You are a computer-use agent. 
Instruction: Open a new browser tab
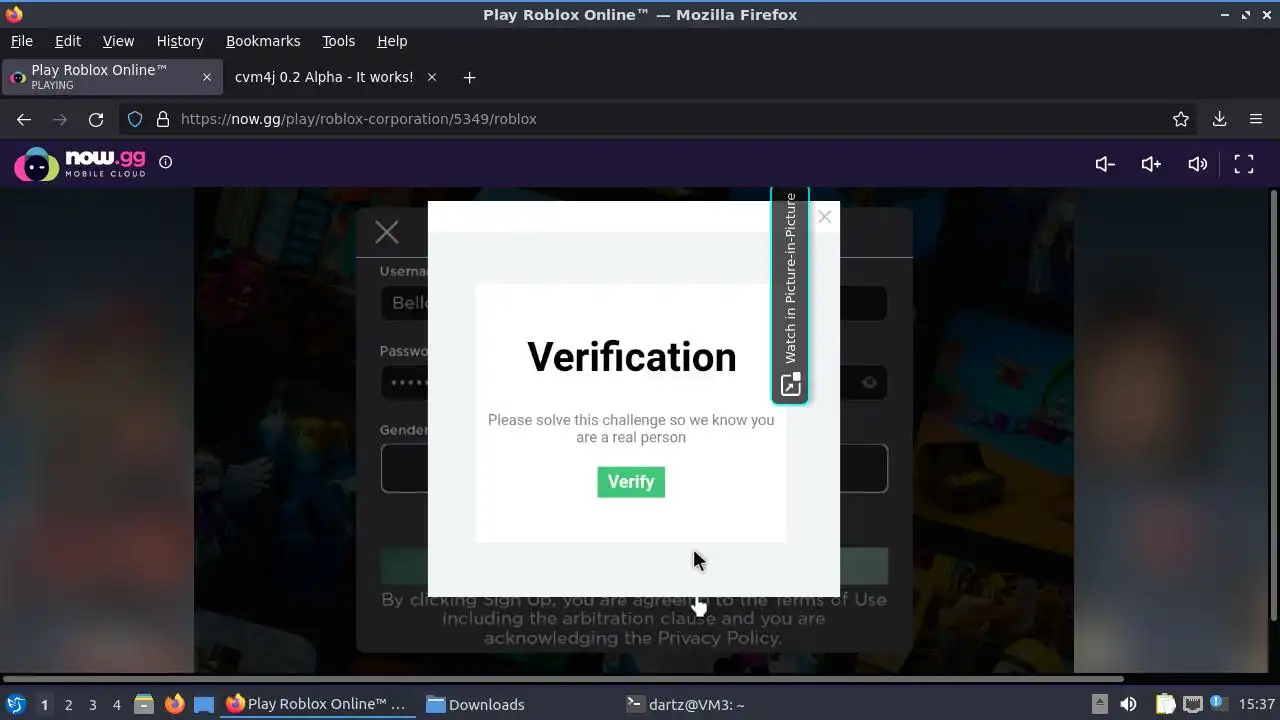(x=469, y=77)
